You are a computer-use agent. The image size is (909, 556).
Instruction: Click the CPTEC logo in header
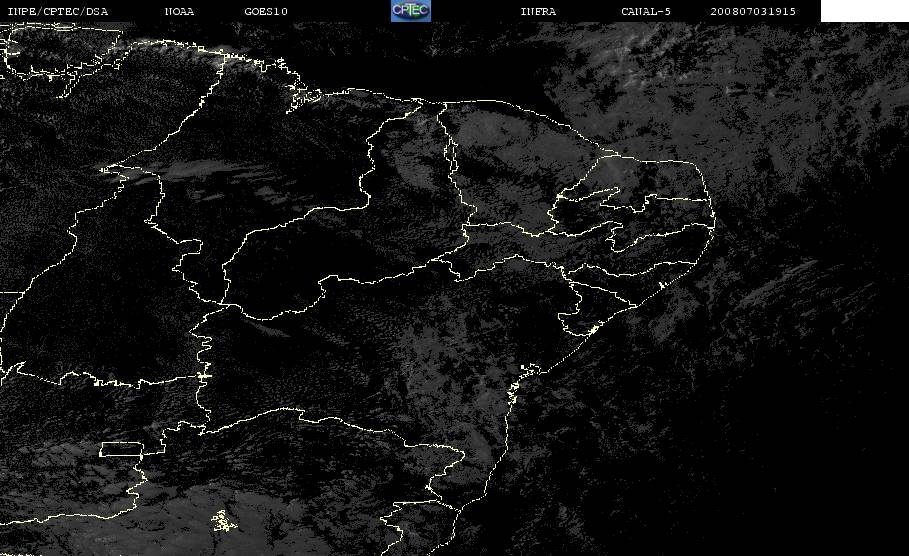click(411, 10)
